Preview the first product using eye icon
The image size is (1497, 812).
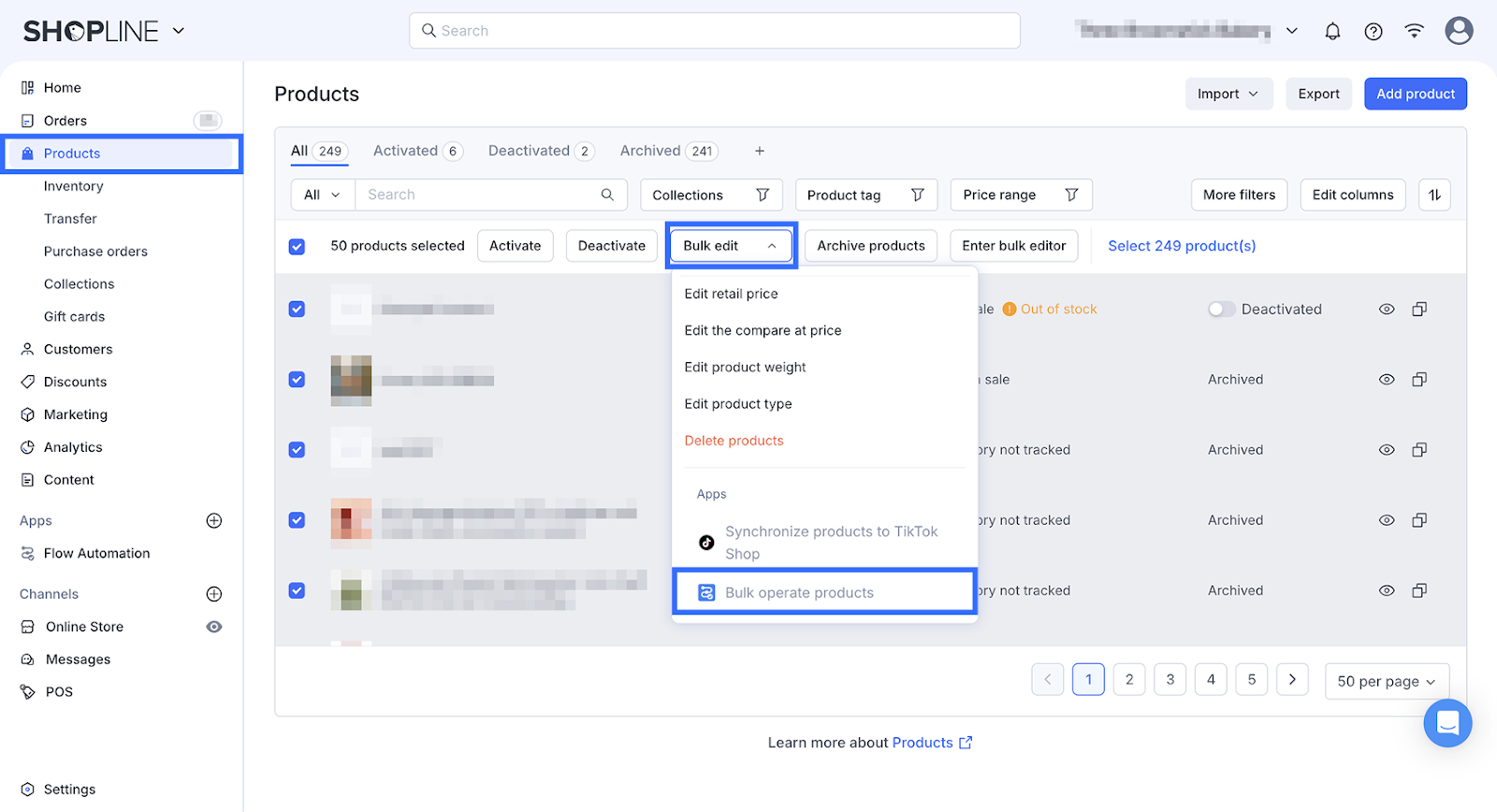(1387, 310)
